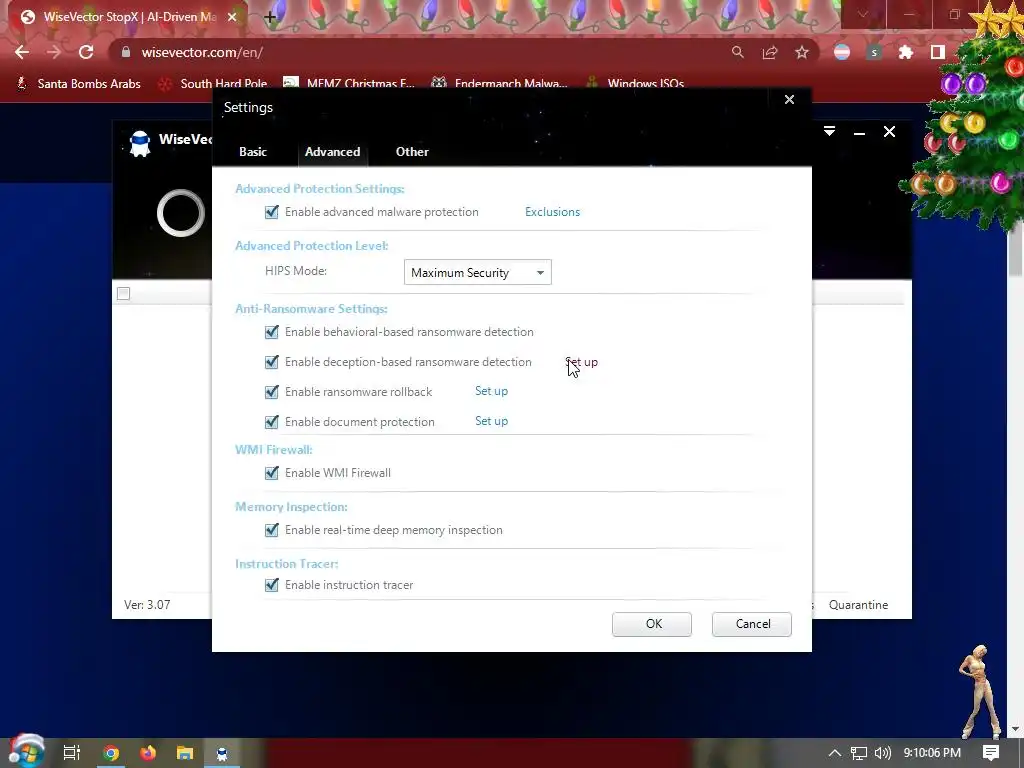Toggle Enable WMI Firewall checkbox

click(x=272, y=473)
